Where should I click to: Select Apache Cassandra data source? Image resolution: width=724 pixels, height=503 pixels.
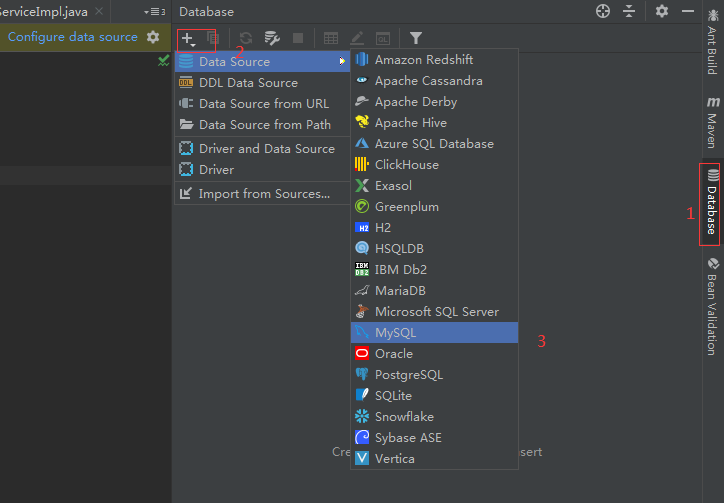pos(434,81)
